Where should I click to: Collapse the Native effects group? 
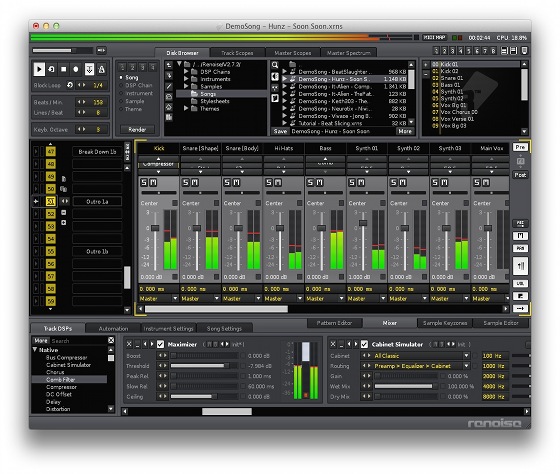click(35, 350)
